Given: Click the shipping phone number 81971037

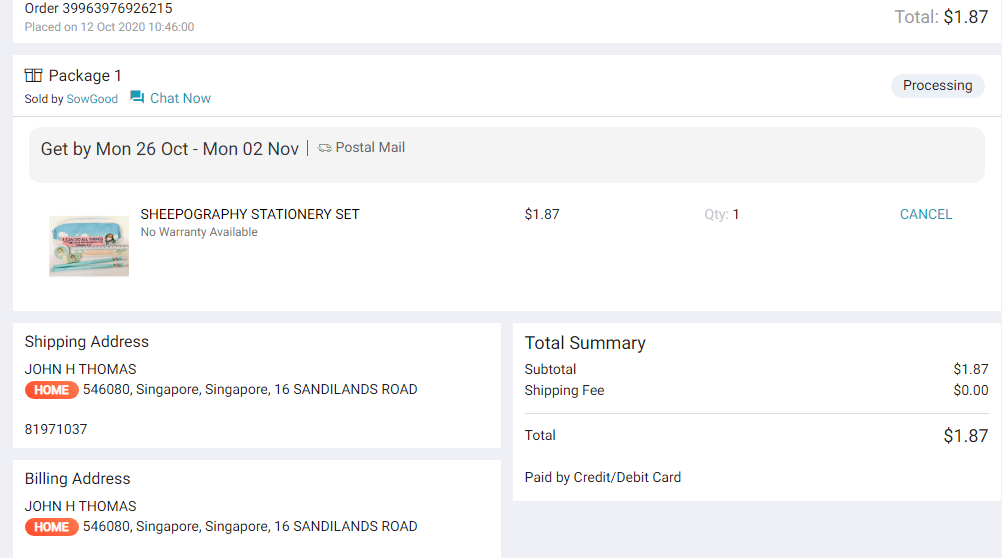Looking at the screenshot, I should [56, 429].
